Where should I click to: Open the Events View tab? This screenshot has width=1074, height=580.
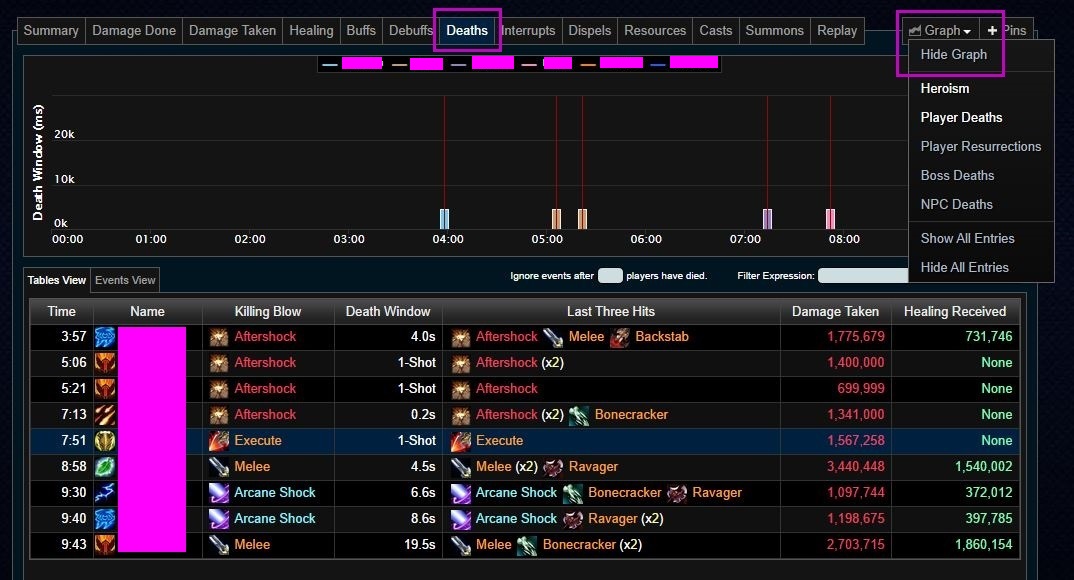[x=125, y=280]
